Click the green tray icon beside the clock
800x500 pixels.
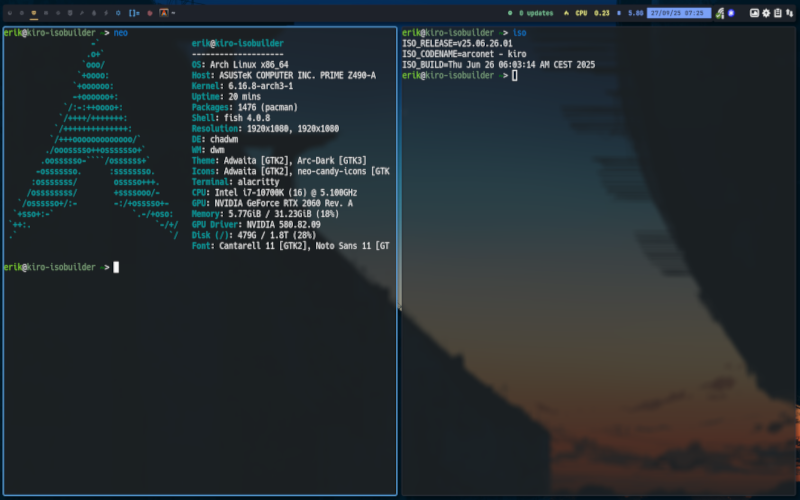(x=720, y=13)
